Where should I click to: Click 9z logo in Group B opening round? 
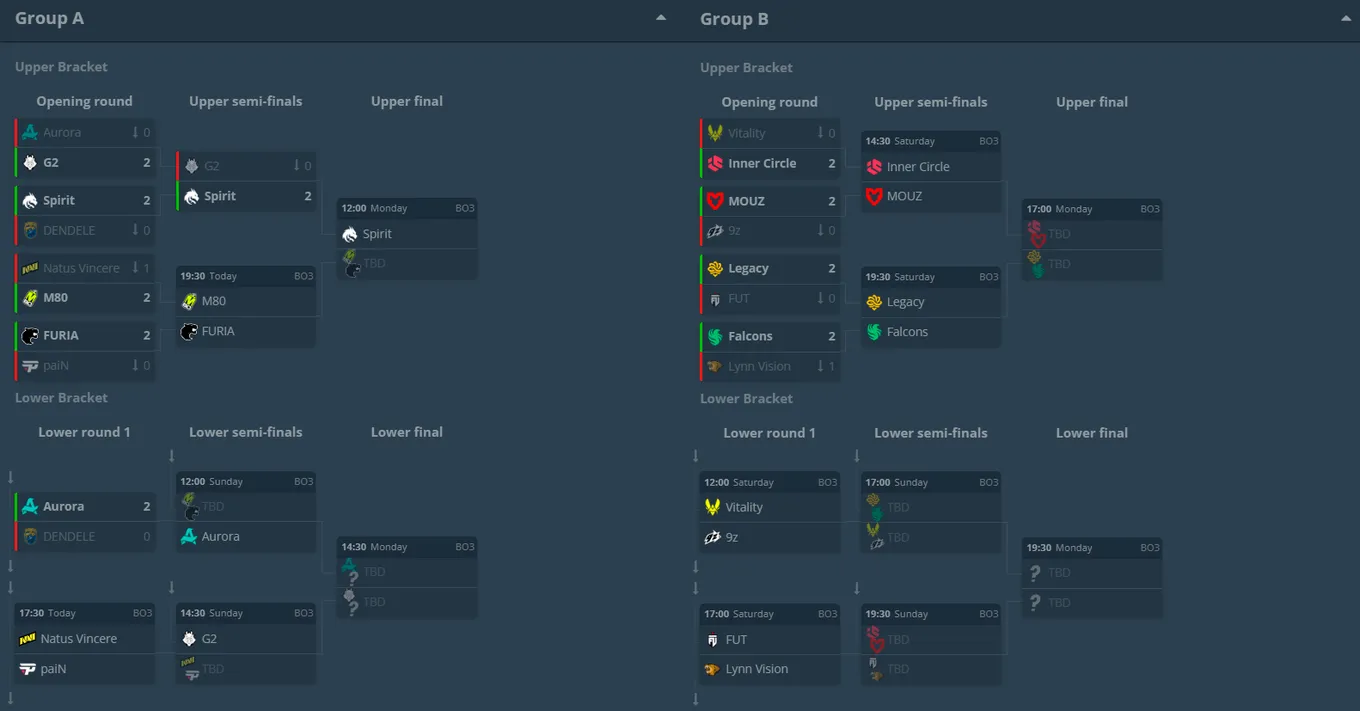click(715, 231)
